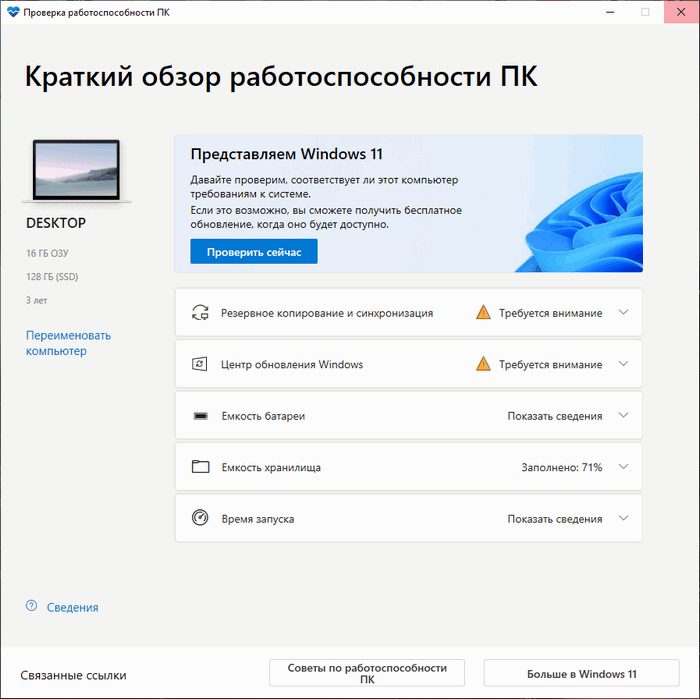The image size is (700, 699).
Task: Click Советы по работоспособности ПК button
Action: coord(367,673)
